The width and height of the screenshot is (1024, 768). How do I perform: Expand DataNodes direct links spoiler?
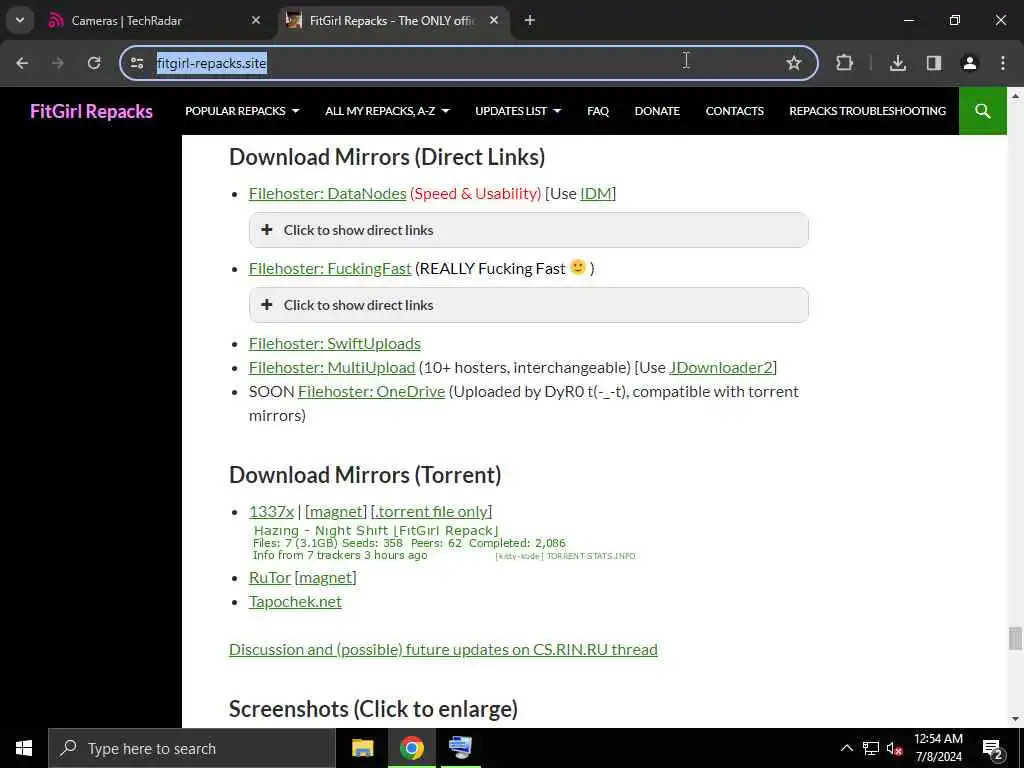tap(528, 230)
